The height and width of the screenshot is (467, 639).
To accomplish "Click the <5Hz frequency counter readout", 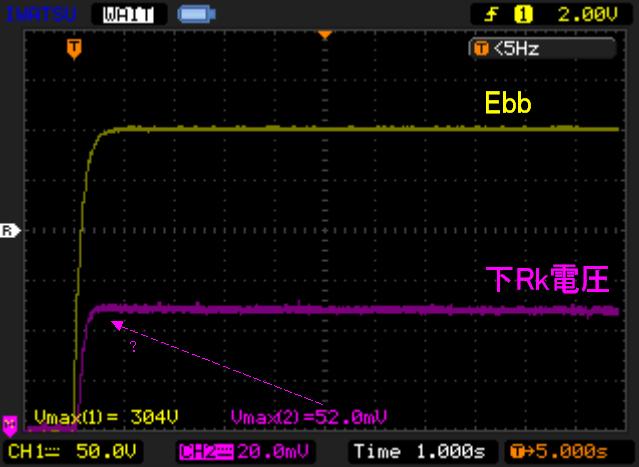I will point(542,49).
